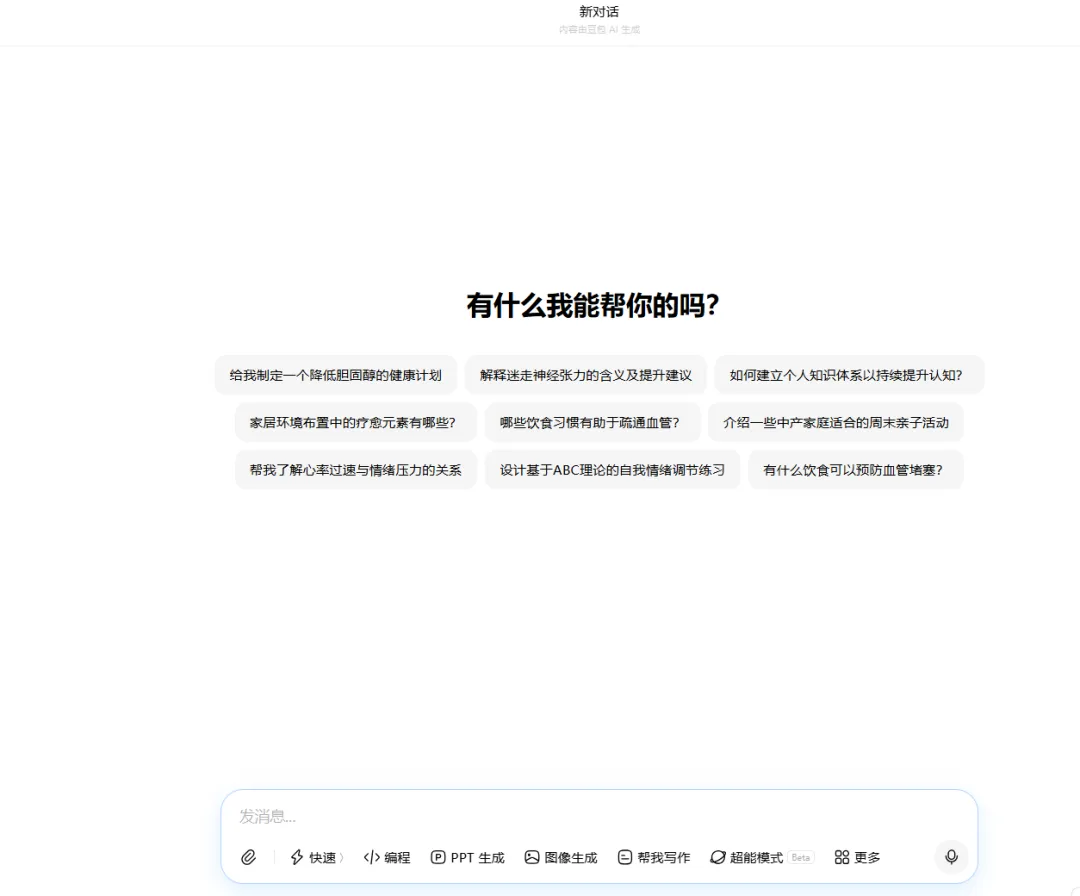Enable 超能模式 Beta mode

(762, 857)
